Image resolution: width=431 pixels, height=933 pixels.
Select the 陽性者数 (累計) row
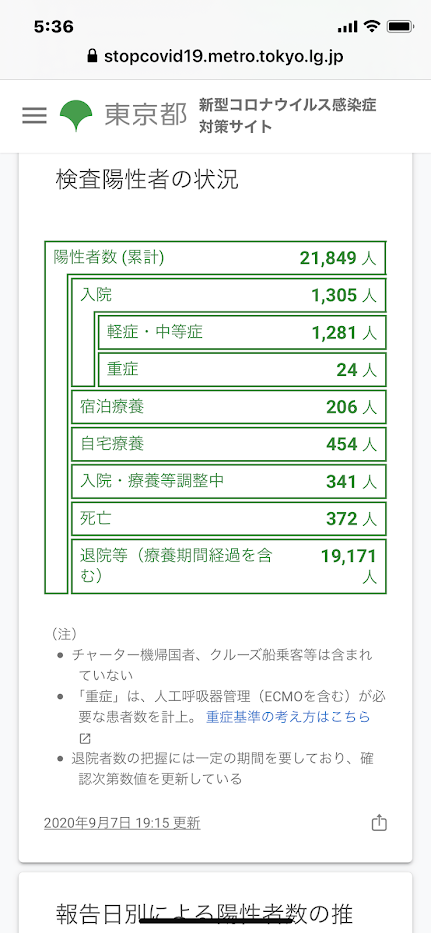pos(216,258)
